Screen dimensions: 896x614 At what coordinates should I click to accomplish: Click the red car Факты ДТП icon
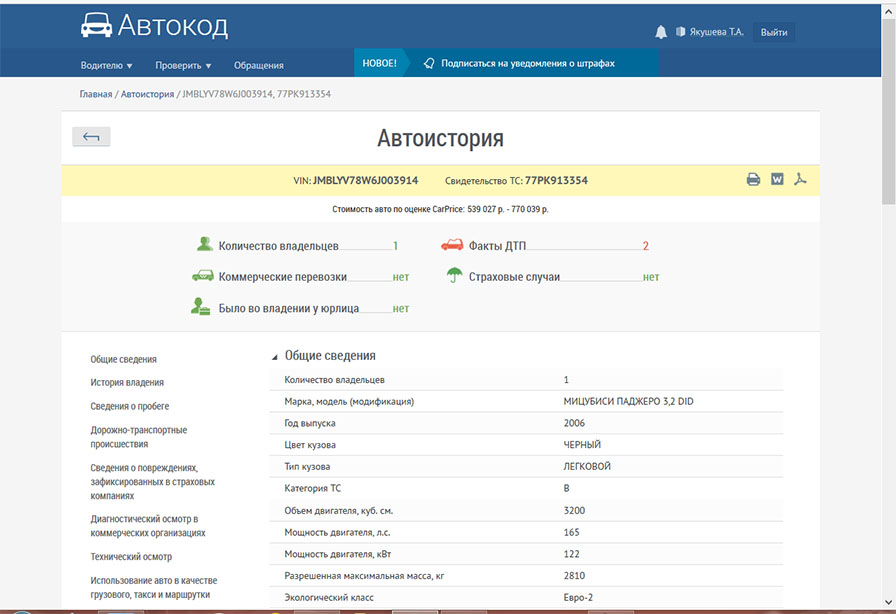coord(452,245)
